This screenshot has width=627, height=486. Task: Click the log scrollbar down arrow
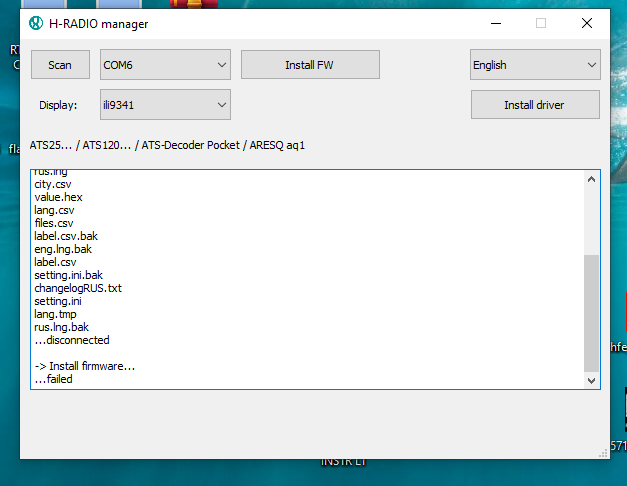tap(591, 380)
